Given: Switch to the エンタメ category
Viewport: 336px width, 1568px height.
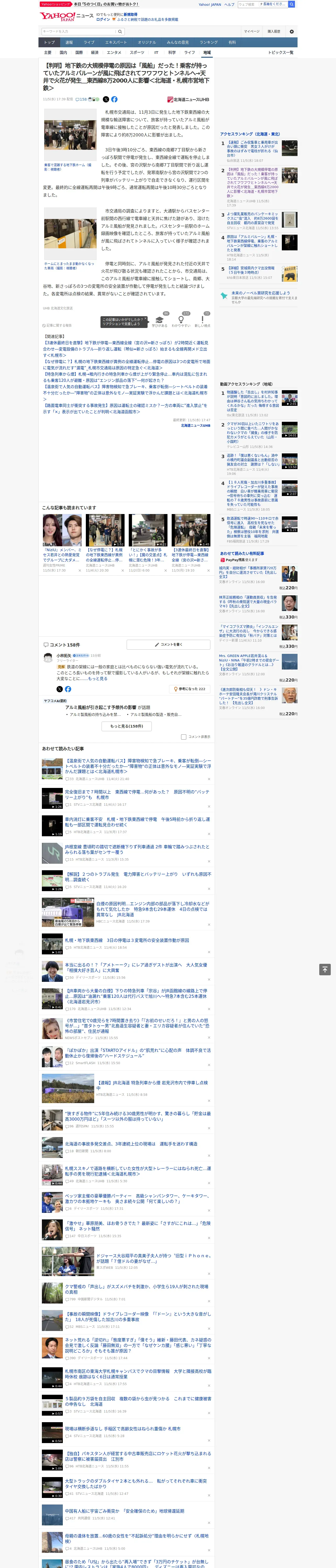Looking at the screenshot, I should coord(114,52).
